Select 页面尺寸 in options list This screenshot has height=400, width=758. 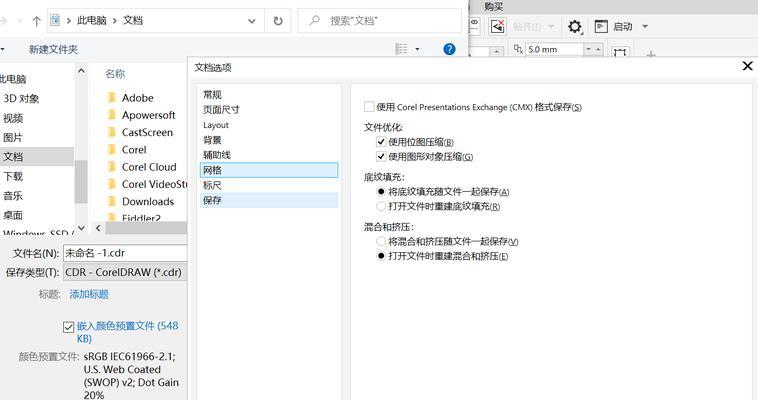(x=269, y=110)
